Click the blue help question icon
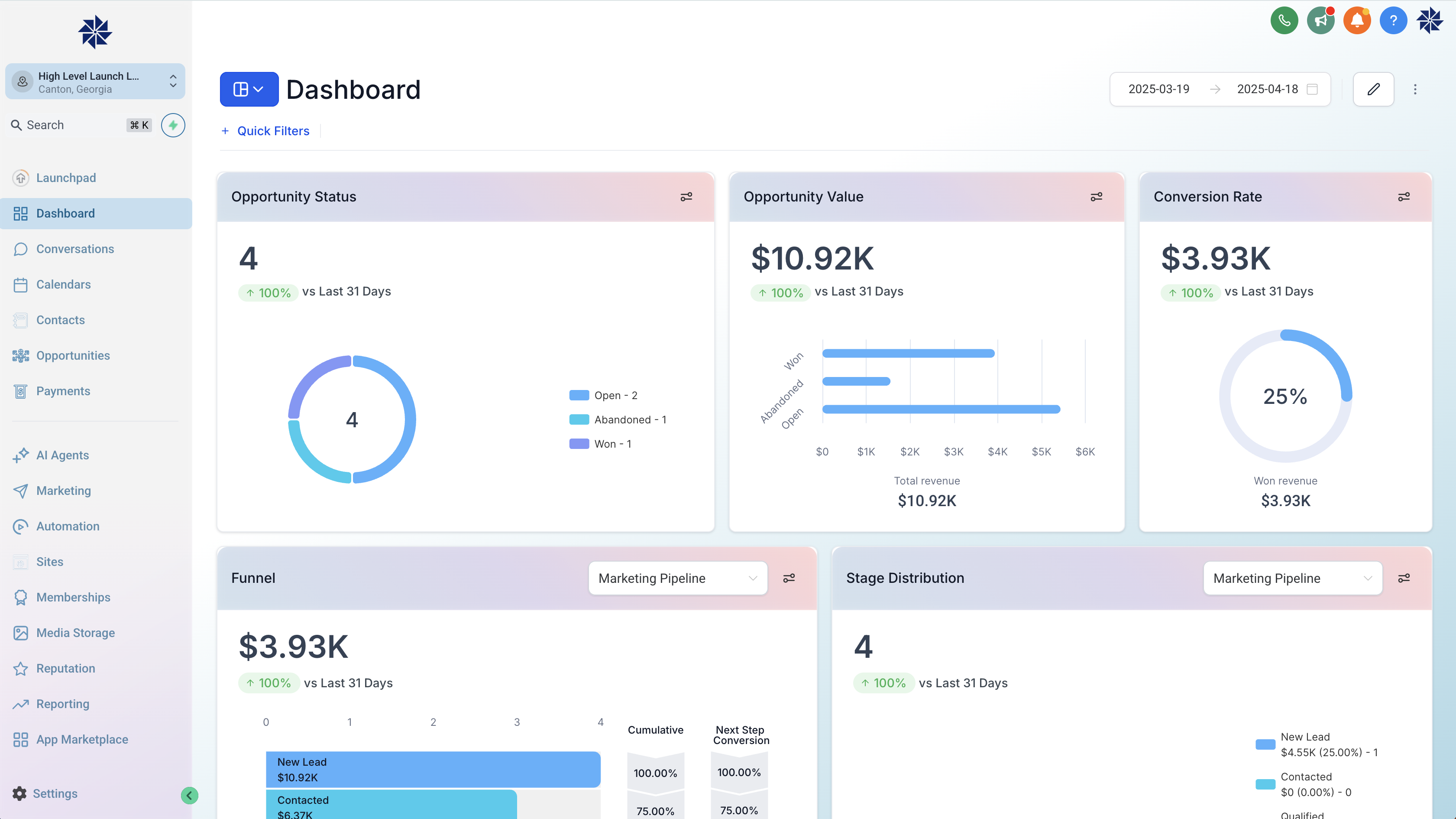This screenshot has height=819, width=1456. (1393, 21)
